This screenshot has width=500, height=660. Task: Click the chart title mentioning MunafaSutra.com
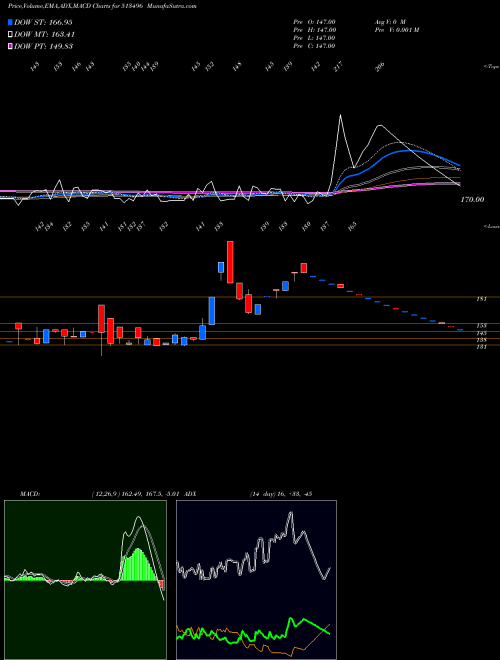click(x=102, y=6)
